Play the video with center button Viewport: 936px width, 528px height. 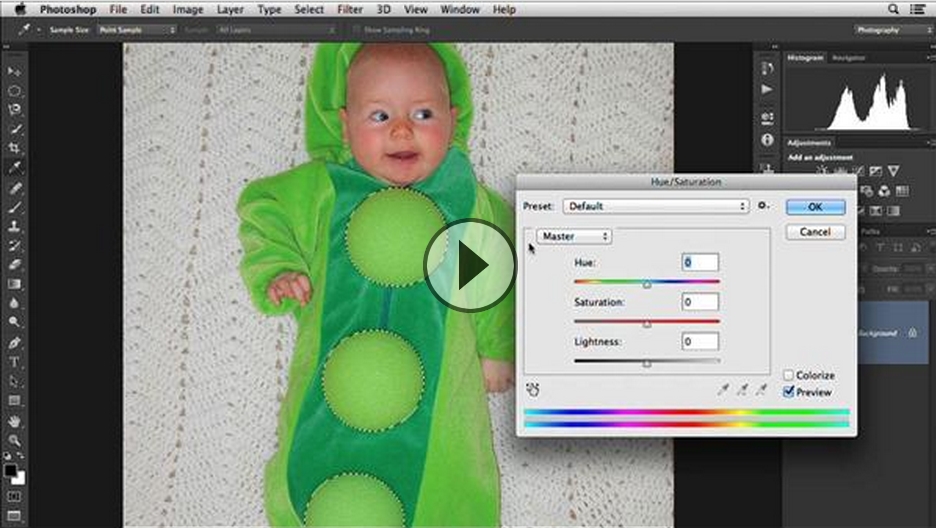(470, 265)
